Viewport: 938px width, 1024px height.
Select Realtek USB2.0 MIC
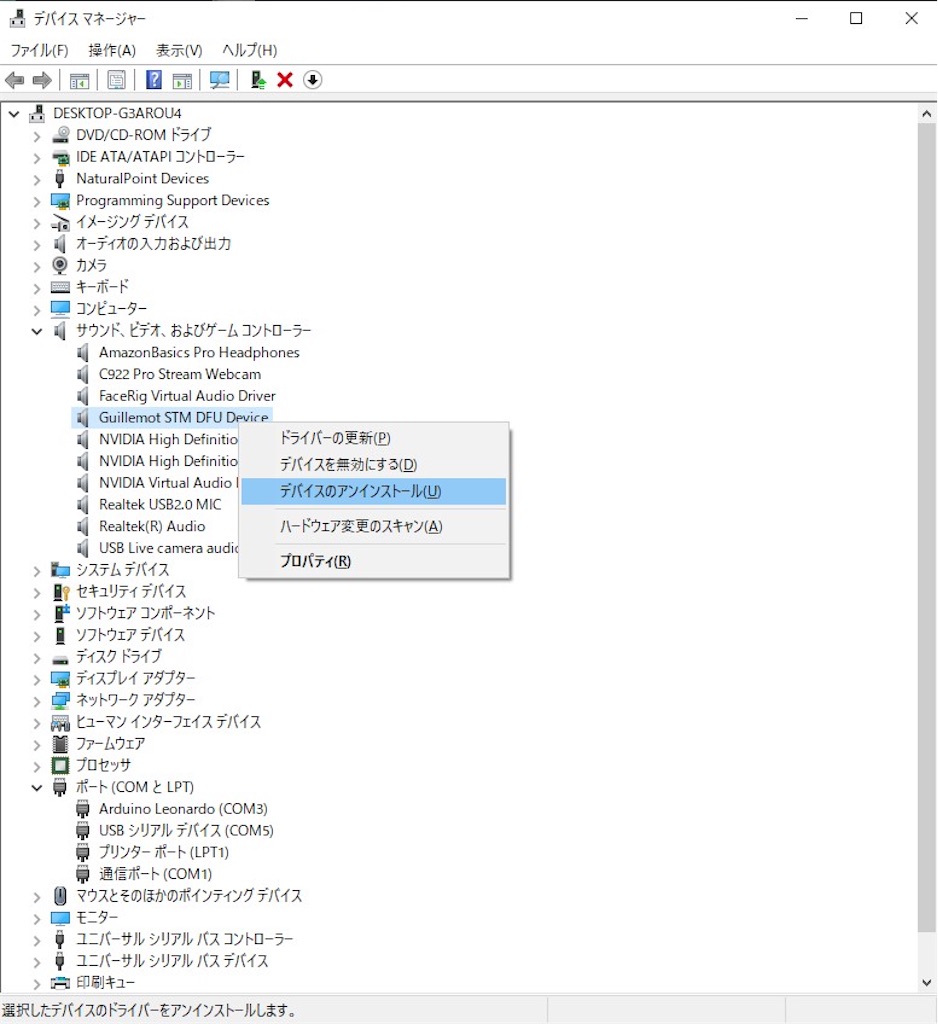click(x=160, y=504)
